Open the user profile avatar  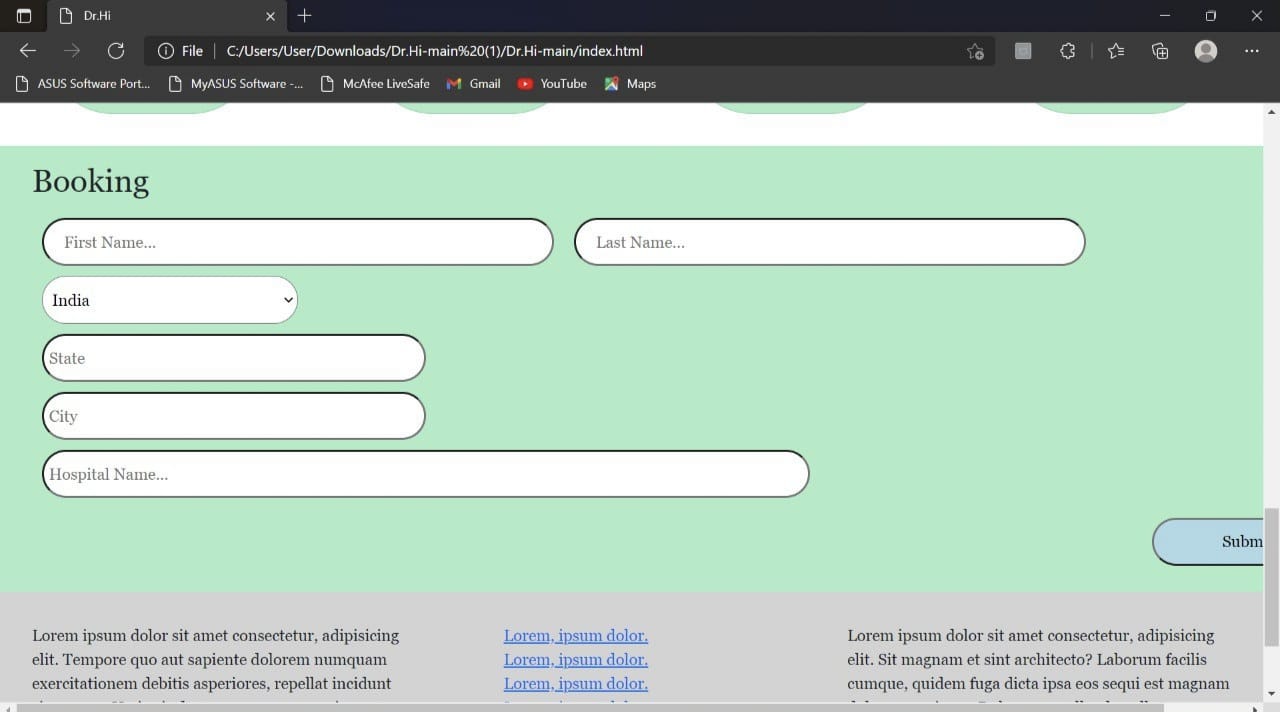(1206, 51)
